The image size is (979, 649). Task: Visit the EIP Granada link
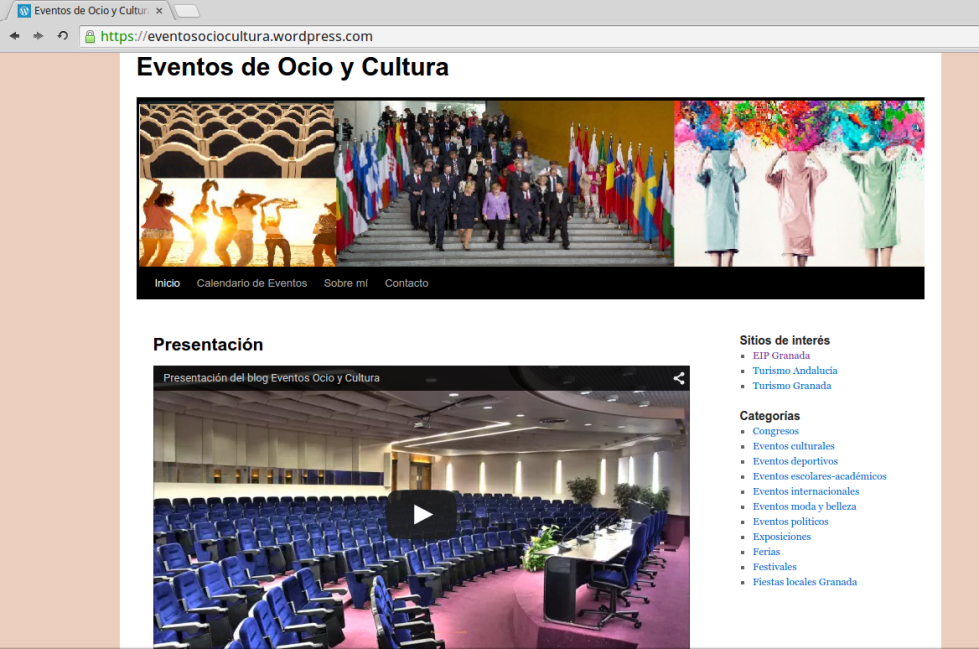[x=781, y=355]
